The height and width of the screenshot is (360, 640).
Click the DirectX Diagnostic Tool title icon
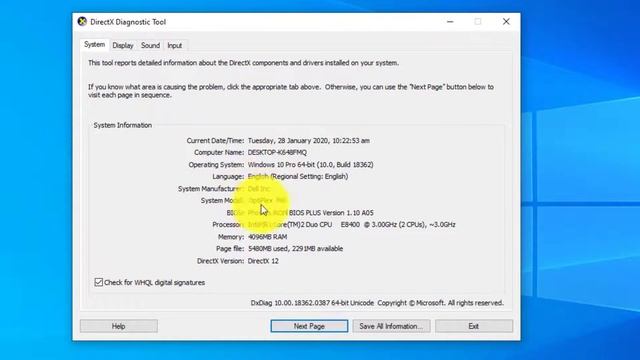(82, 22)
